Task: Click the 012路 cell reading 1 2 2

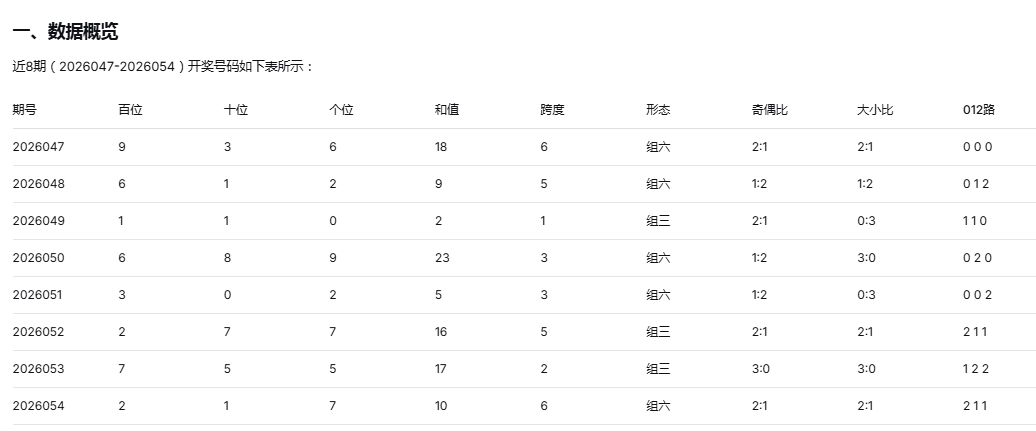Action: 976,369
